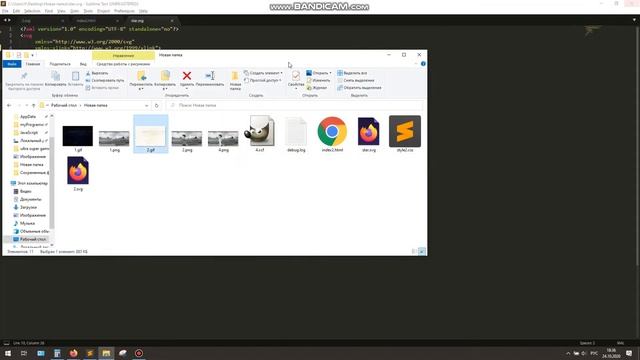Switch to the Вид ribbon tab
The width and height of the screenshot is (640, 360).
(x=83, y=64)
